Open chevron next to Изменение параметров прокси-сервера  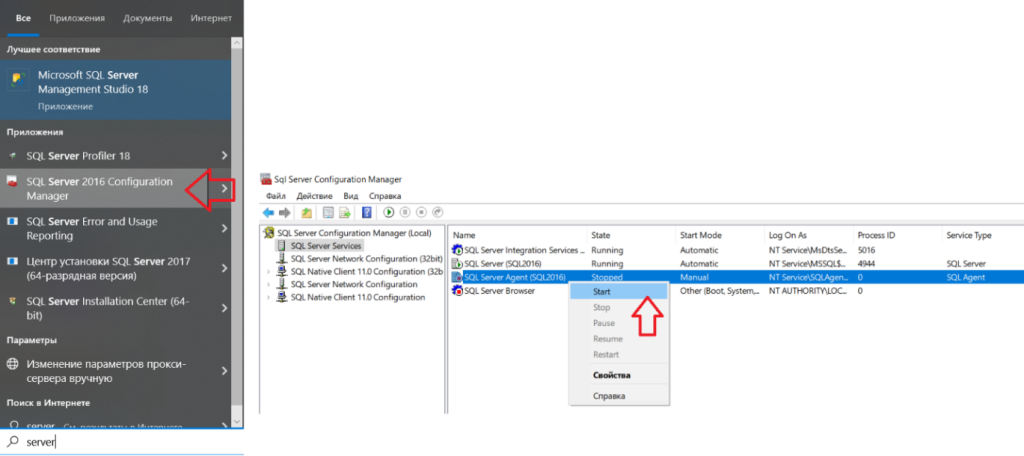pos(224,371)
